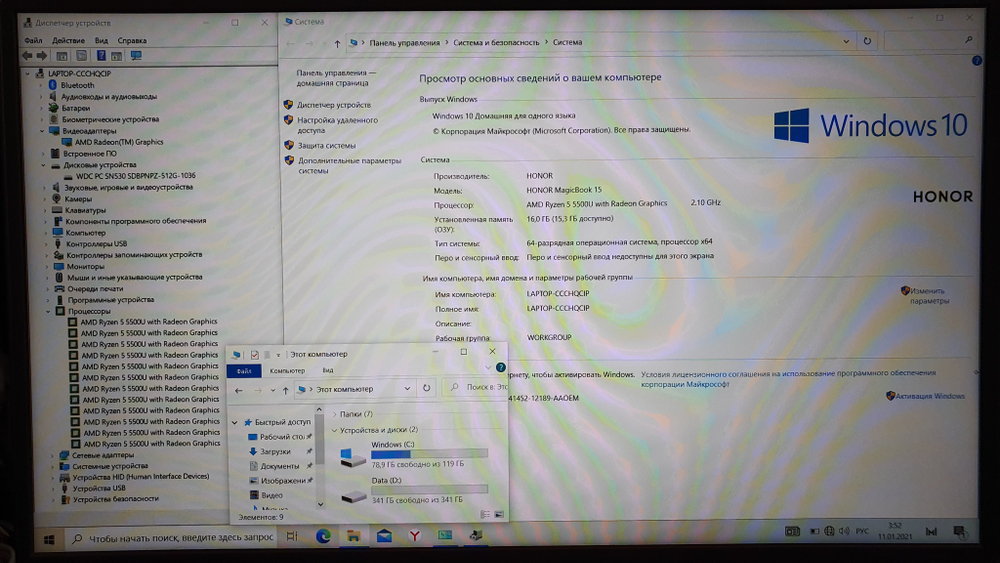Collapse the Процессоры category
Image resolution: width=1000 pixels, height=563 pixels.
48,311
